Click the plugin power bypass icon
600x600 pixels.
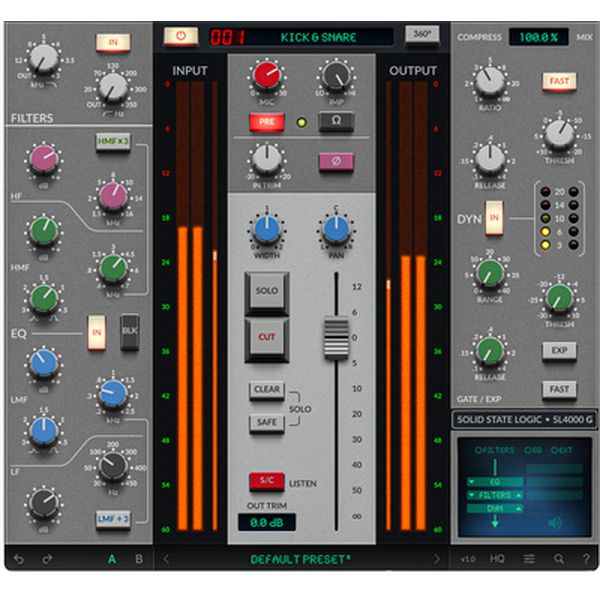(x=181, y=35)
